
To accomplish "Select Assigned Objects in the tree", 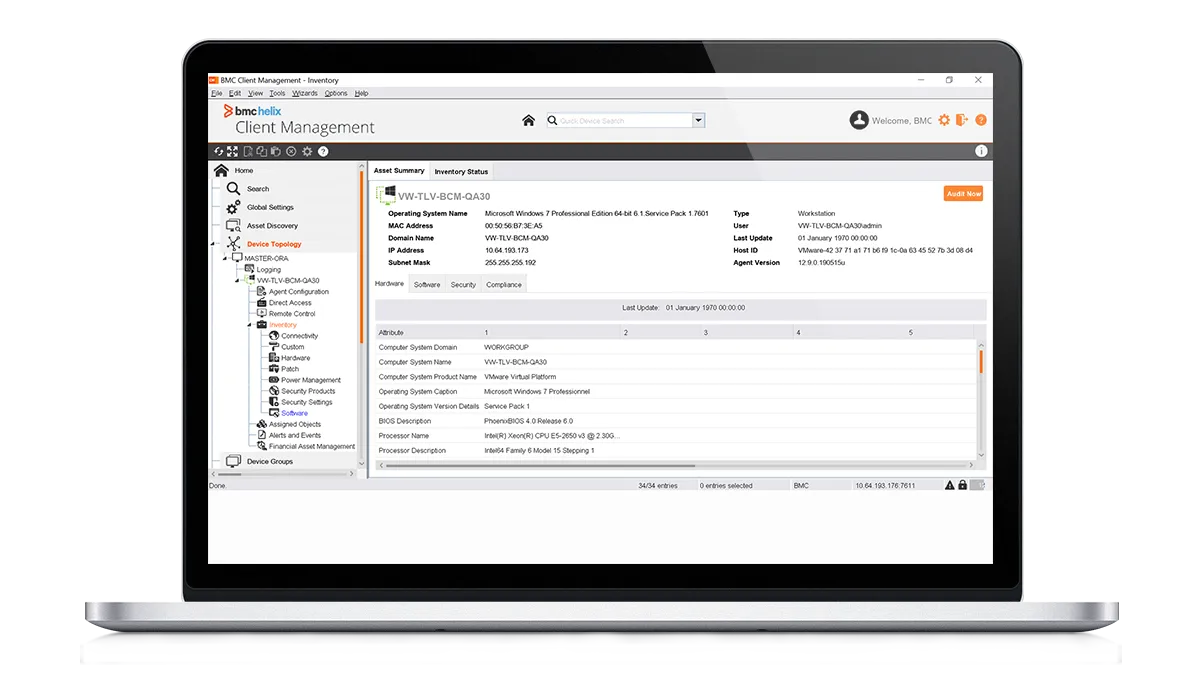I will pos(295,424).
